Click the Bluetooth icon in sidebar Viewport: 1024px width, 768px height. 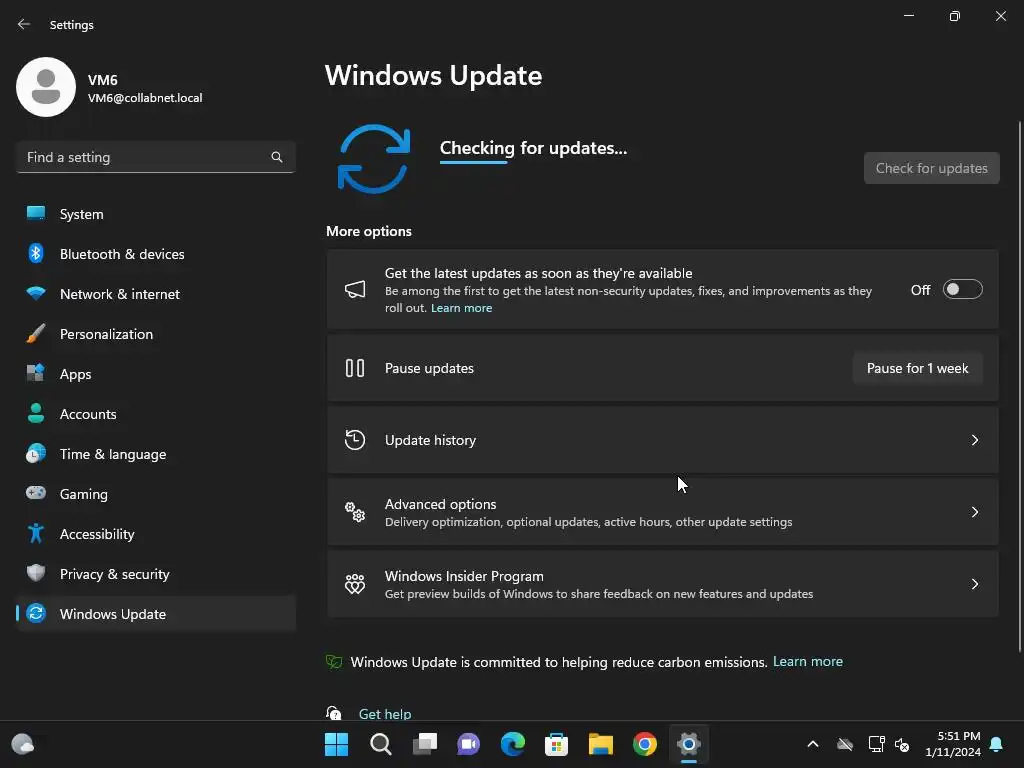click(x=36, y=253)
